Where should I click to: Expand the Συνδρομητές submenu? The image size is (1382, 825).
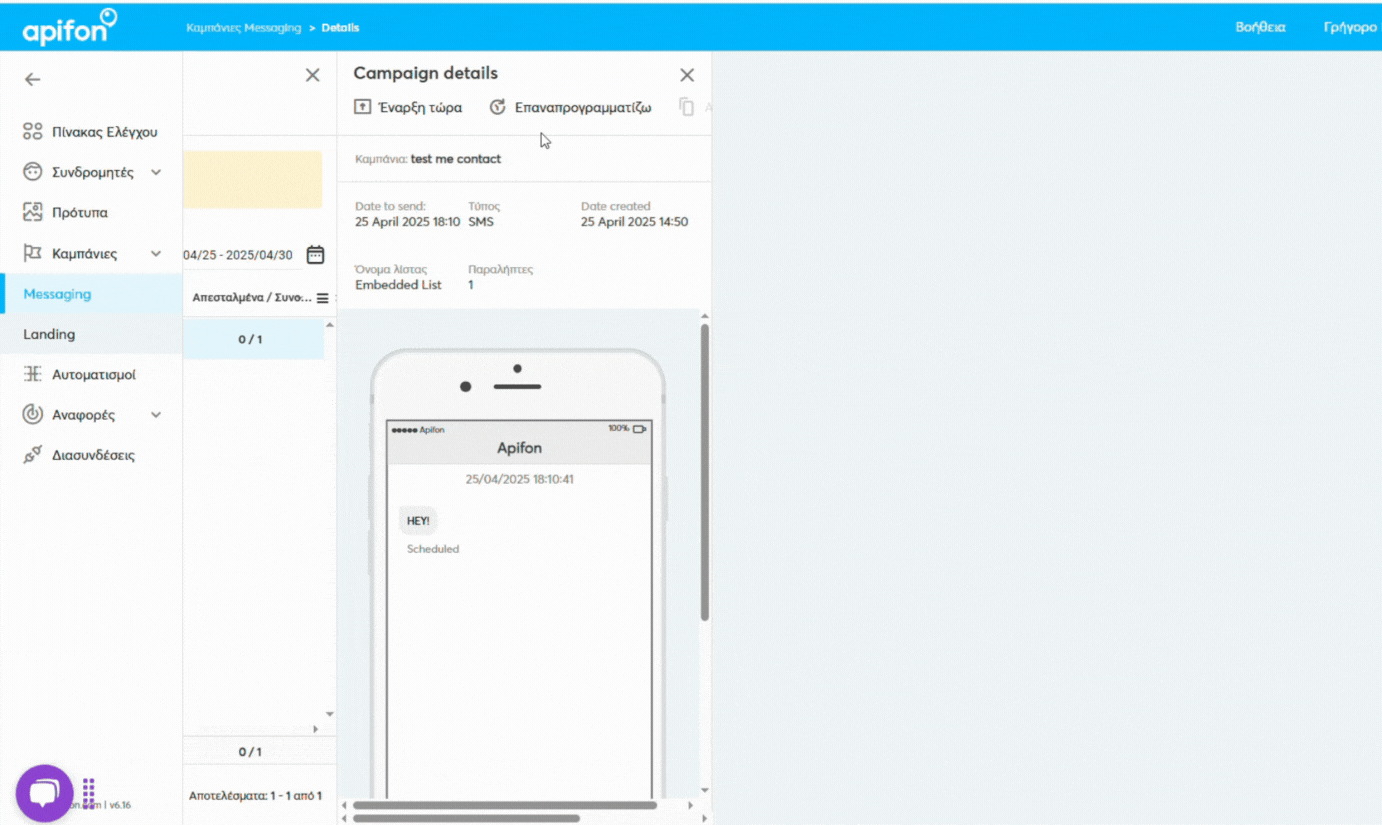point(156,173)
